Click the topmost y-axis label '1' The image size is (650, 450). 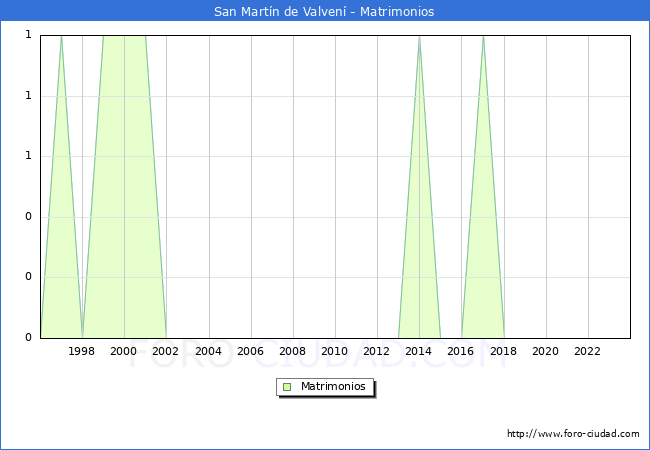28,35
